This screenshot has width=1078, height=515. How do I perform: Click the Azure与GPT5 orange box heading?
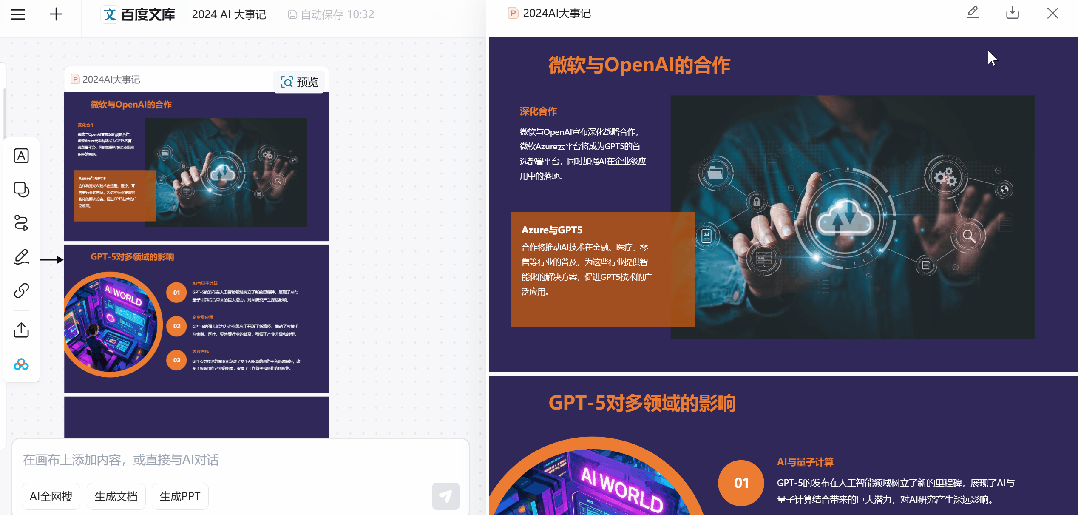click(x=552, y=229)
